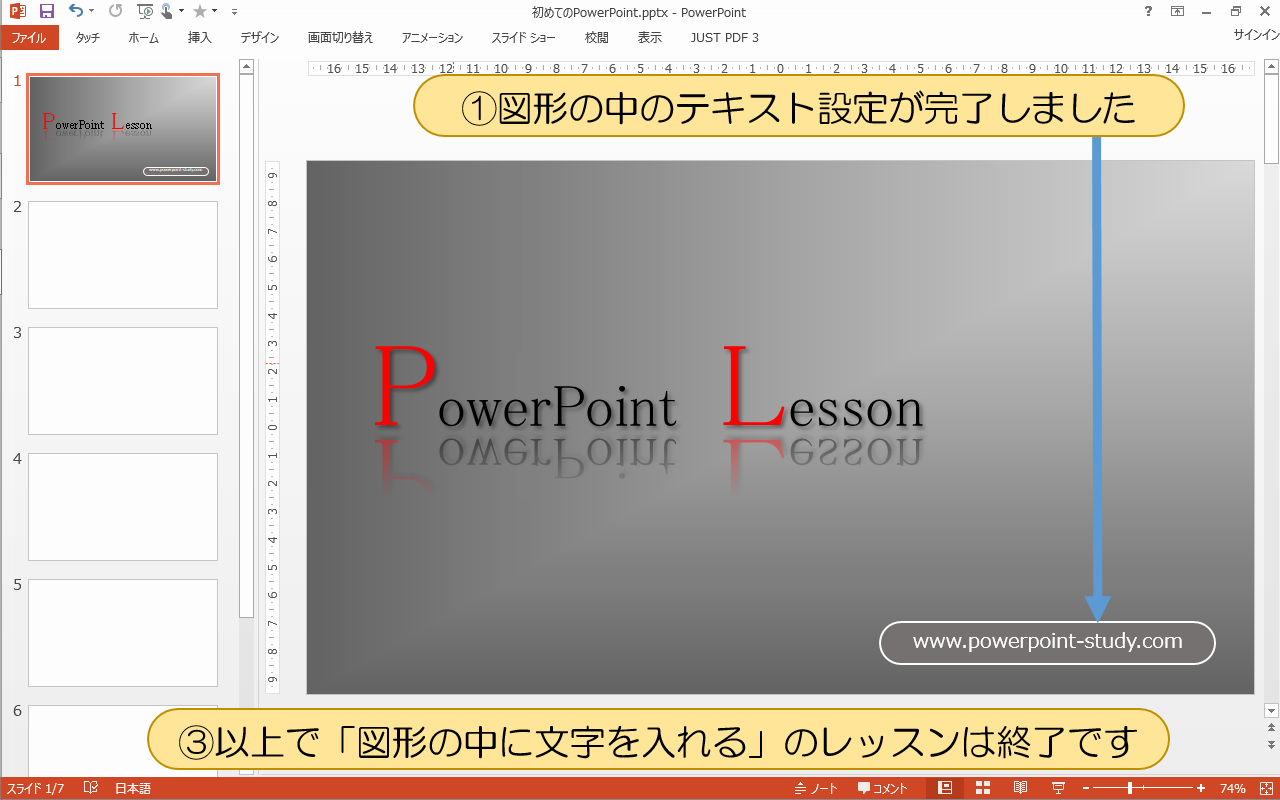Open the 表示 ribbon tab
This screenshot has height=800, width=1280.
[x=650, y=37]
